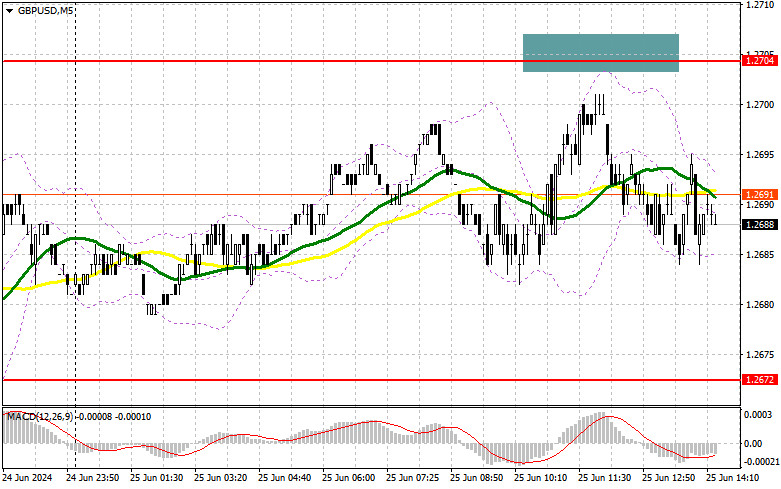Viewport: 781px width, 489px height.
Task: Select the 1.2672 red price label
Action: (x=760, y=379)
